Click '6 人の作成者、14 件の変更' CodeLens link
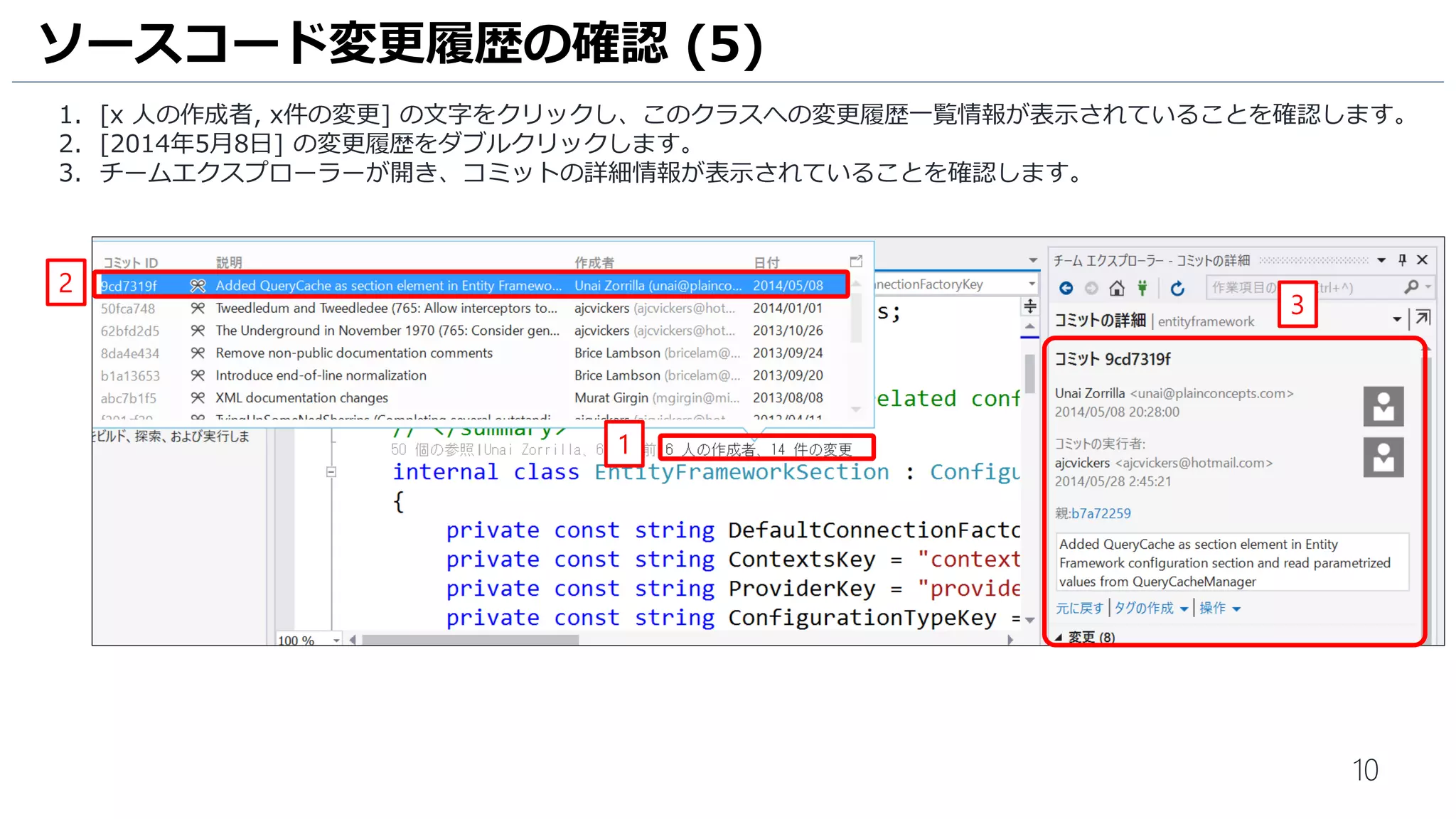 pos(759,449)
